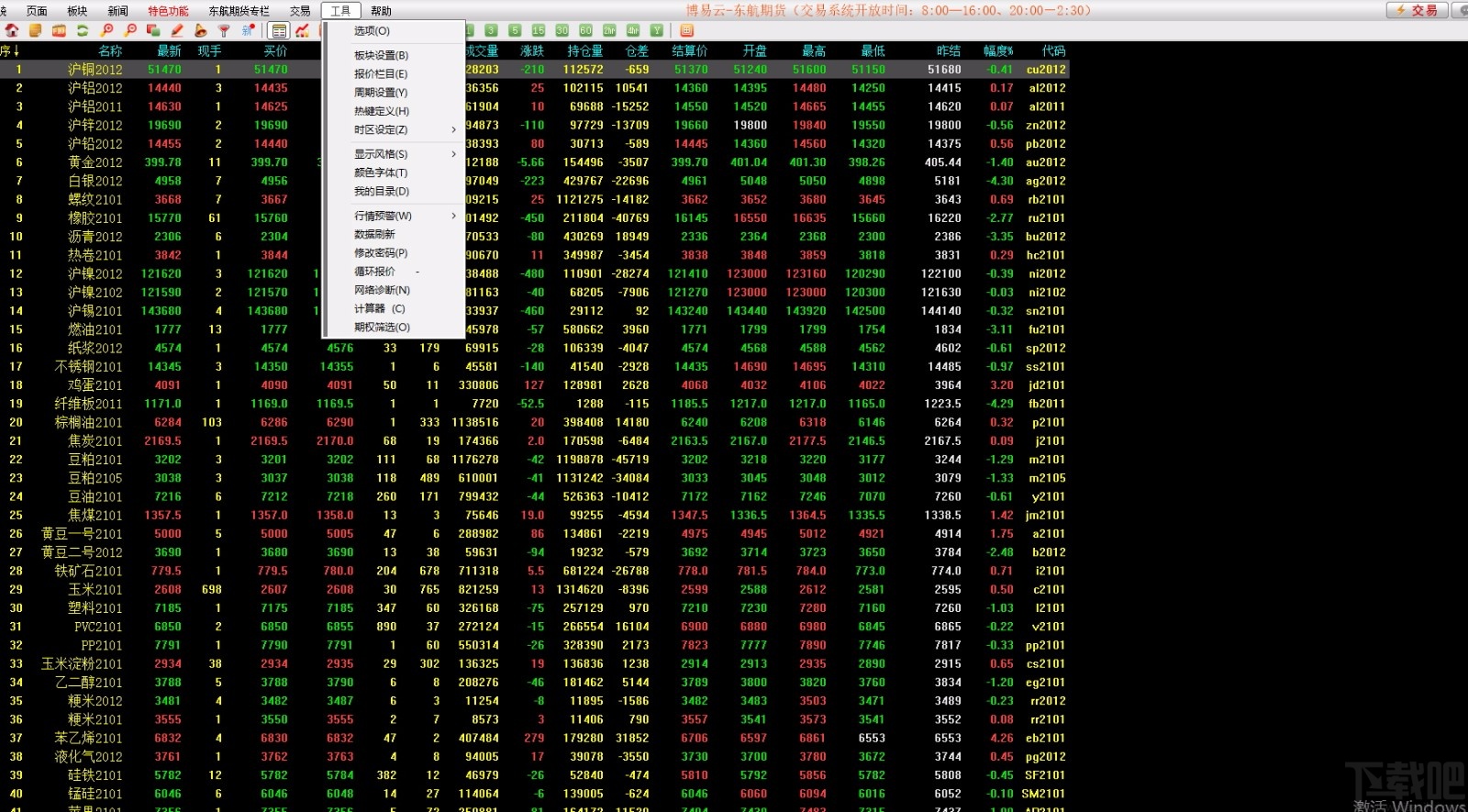Screen dimensions: 1468x812
Task: Click the code cell eb2101
Action: pyautogui.click(x=1045, y=738)
